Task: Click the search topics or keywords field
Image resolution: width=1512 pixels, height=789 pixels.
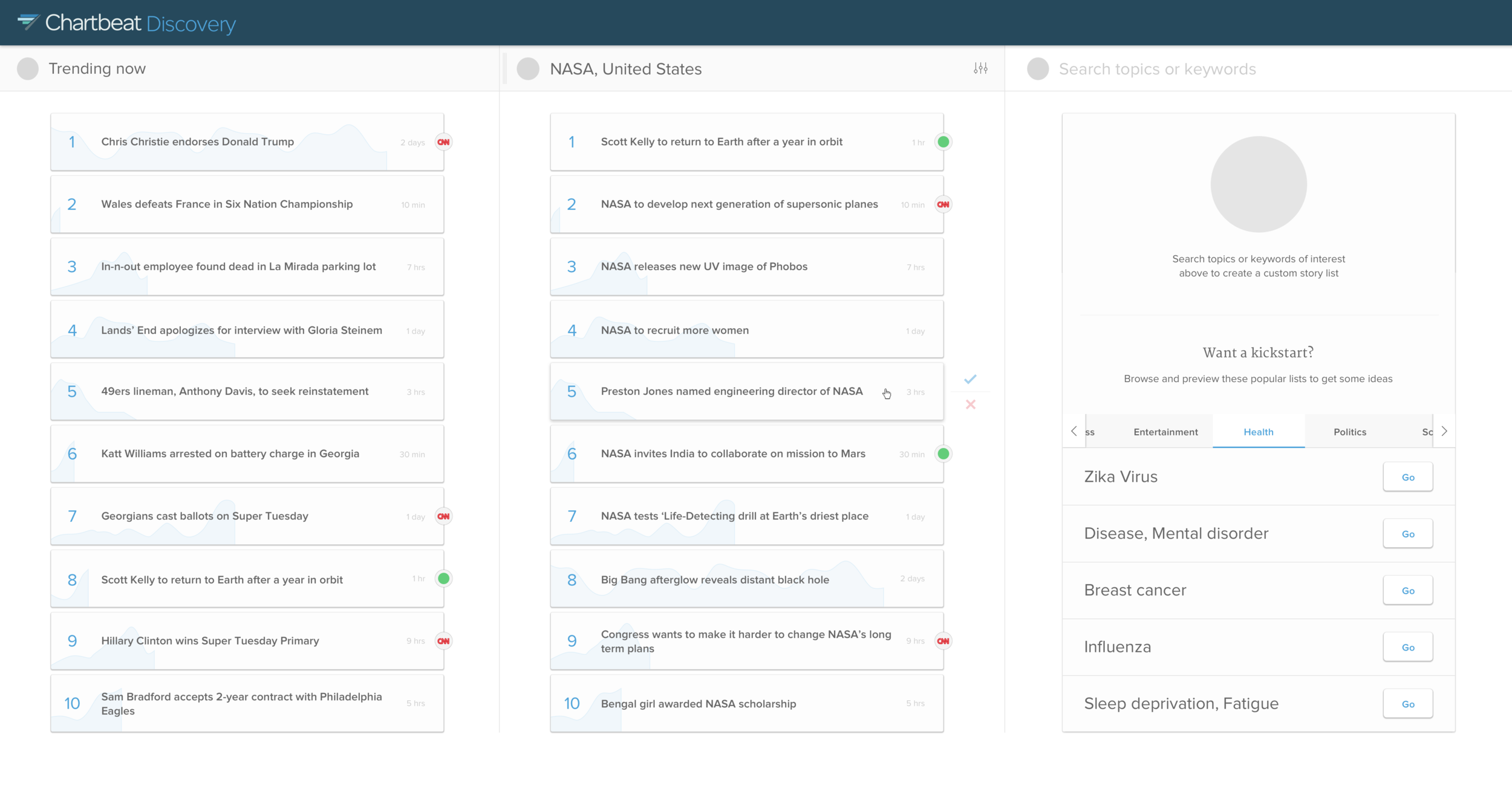Action: (1157, 69)
